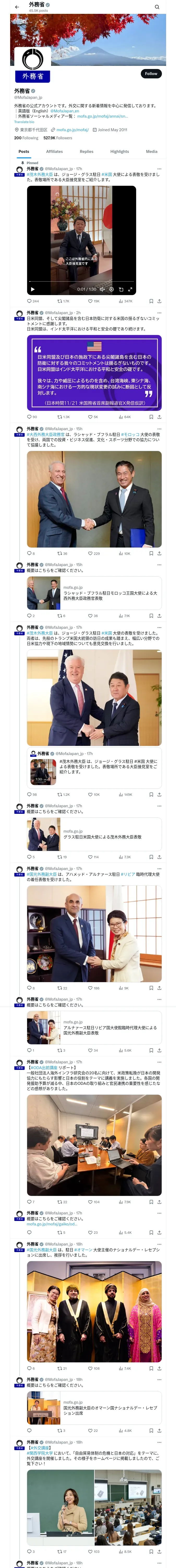
Task: Open more menu on Morocco ambassador post
Action: (x=159, y=429)
